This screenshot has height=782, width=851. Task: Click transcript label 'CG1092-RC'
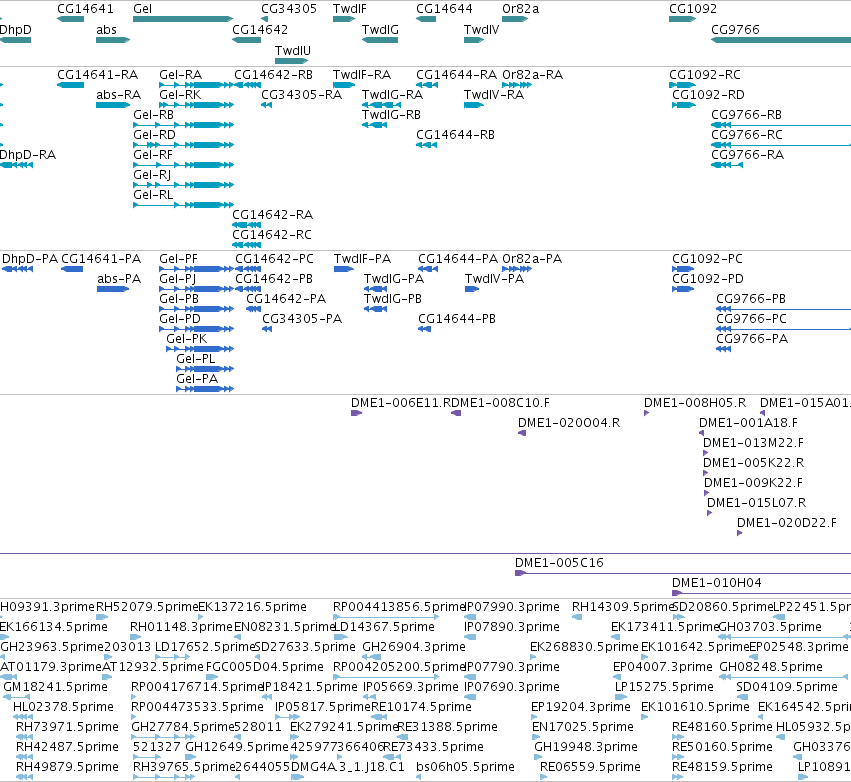(x=705, y=75)
